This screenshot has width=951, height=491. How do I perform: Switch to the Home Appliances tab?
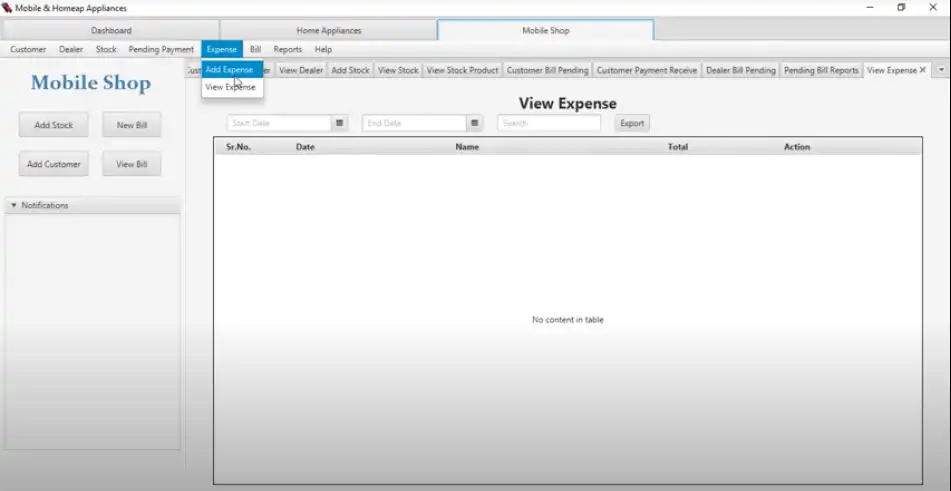click(328, 30)
